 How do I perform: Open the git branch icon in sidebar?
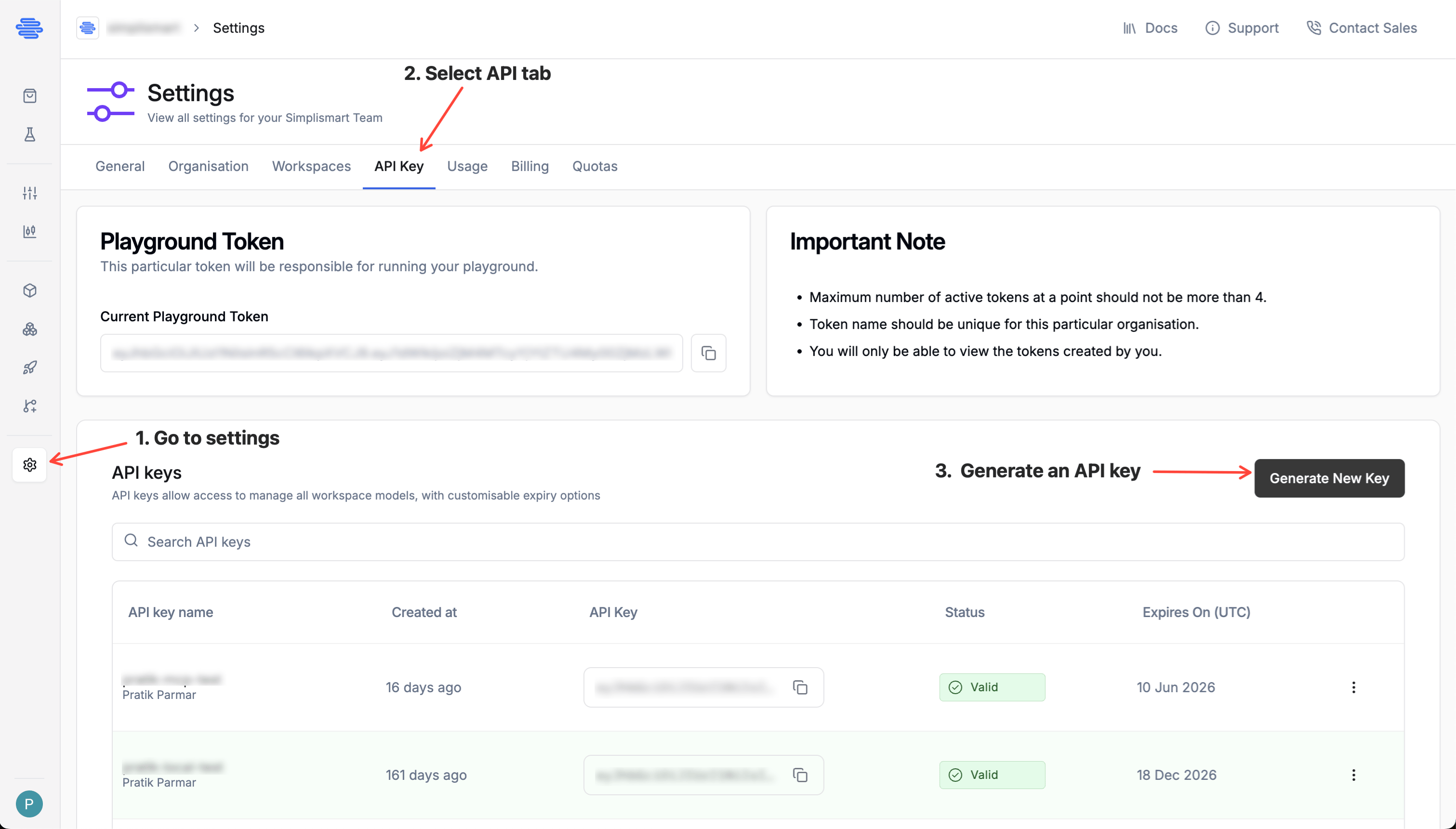pyautogui.click(x=29, y=406)
